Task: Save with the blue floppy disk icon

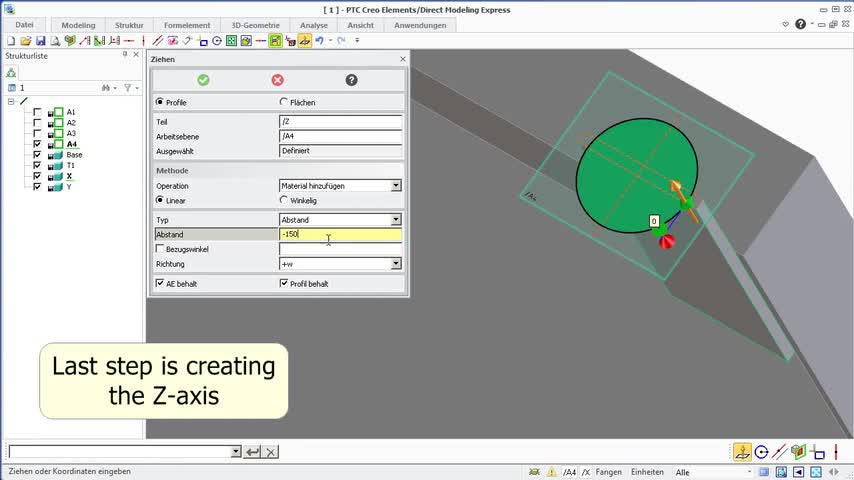Action: [40, 41]
